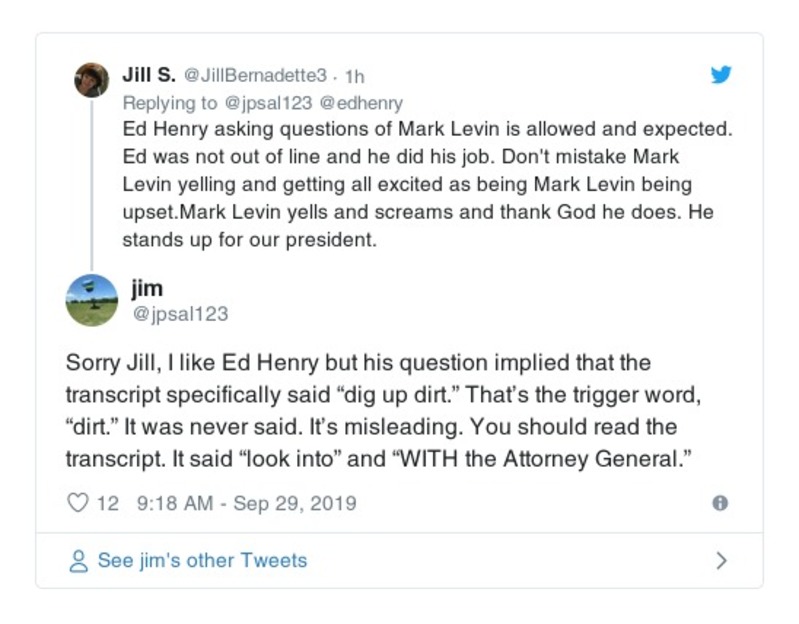Open the tweet info icon
This screenshot has height=624, width=799.
click(x=719, y=504)
